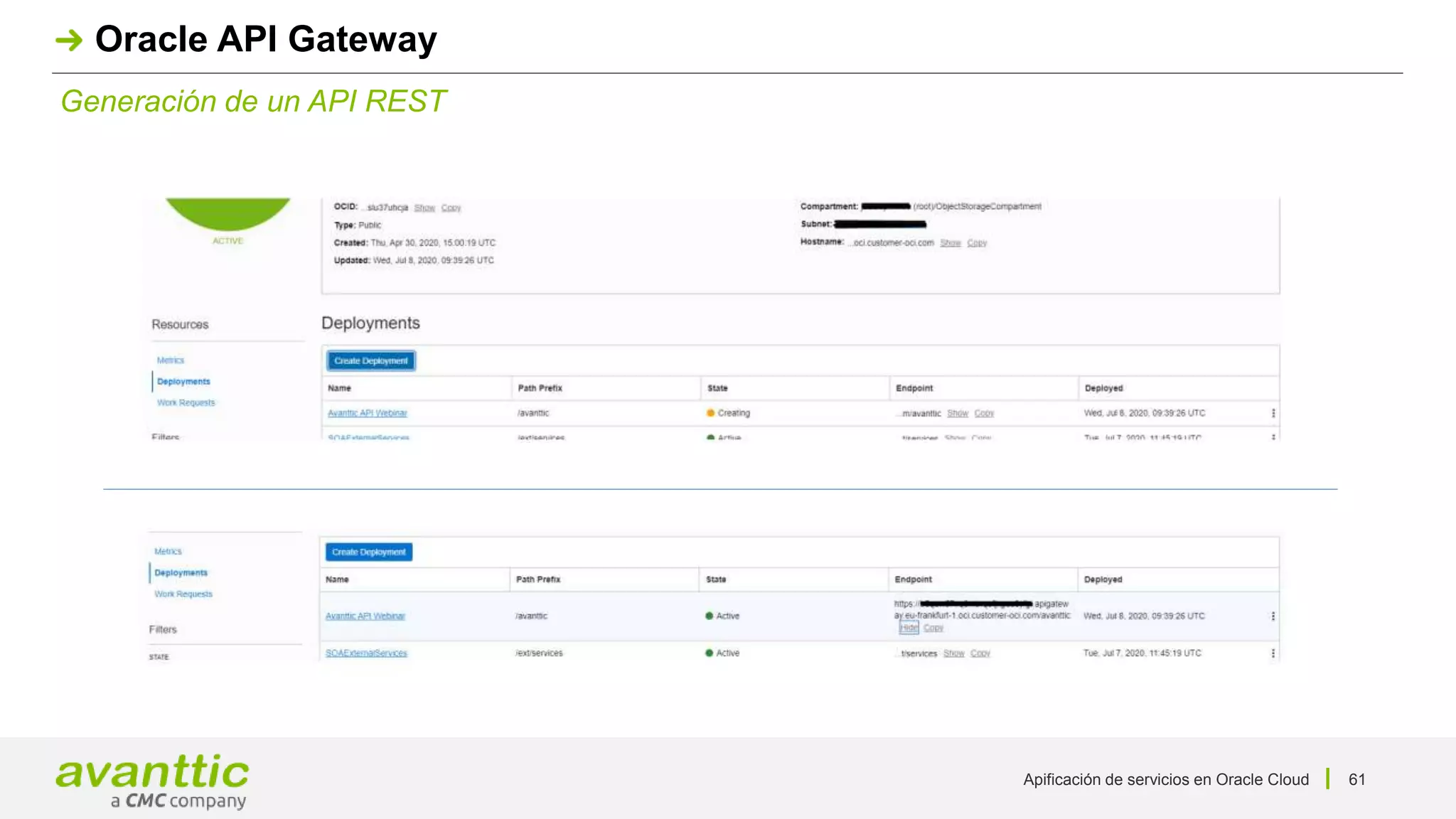Open Avanttic API Webinar deployment in Creating state
This screenshot has width=1456, height=819.
tap(368, 413)
